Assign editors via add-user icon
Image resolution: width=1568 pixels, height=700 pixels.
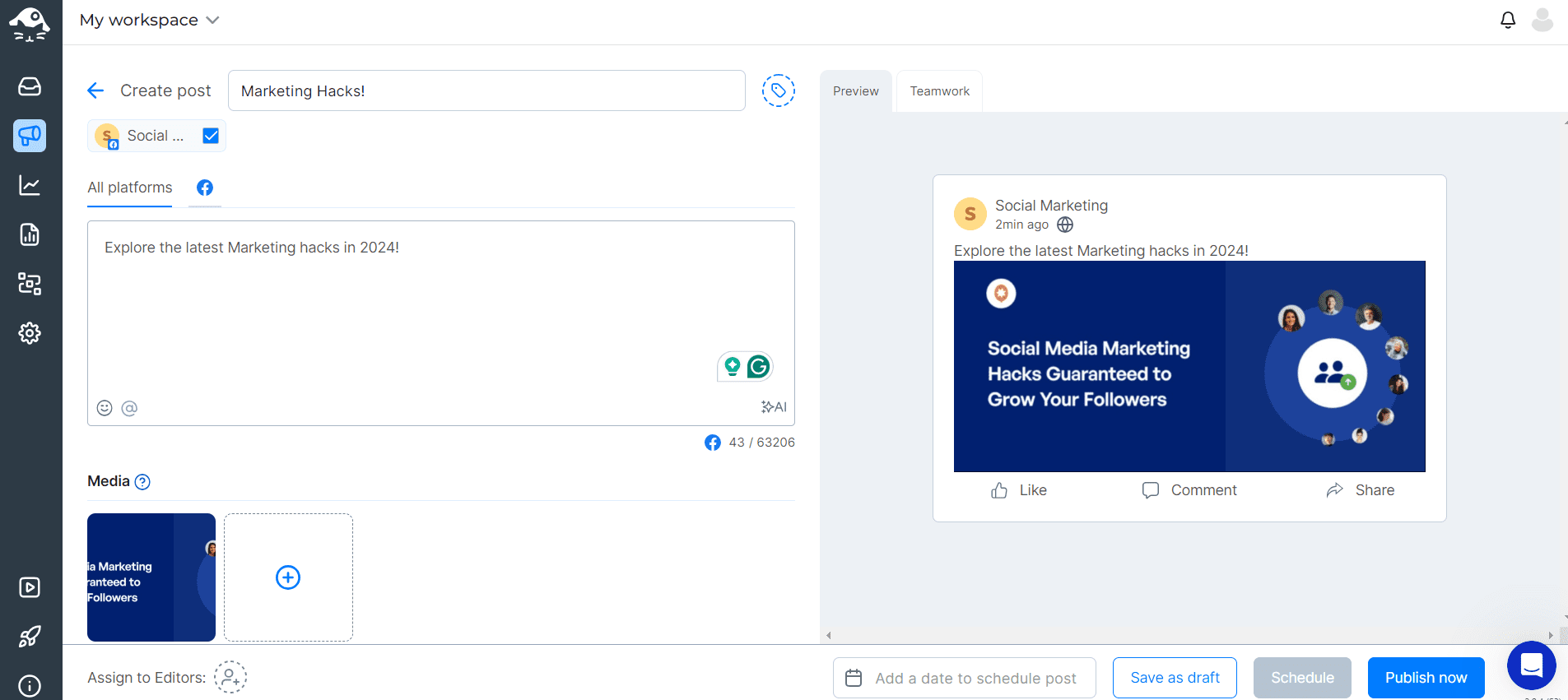point(230,677)
